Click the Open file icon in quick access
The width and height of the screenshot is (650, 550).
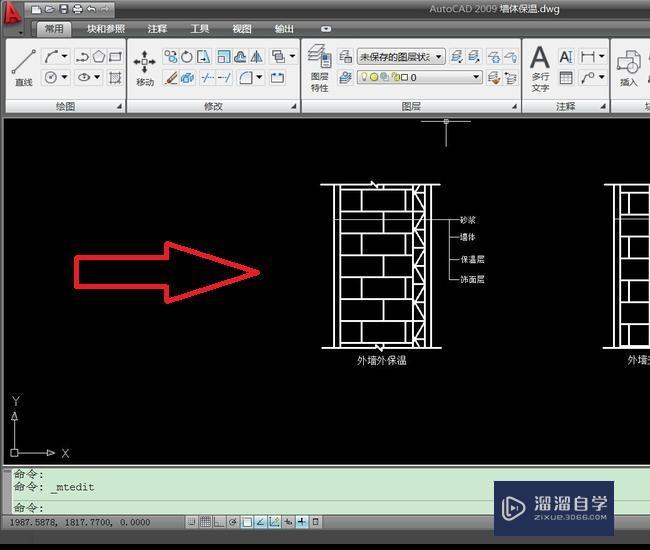[x=50, y=9]
